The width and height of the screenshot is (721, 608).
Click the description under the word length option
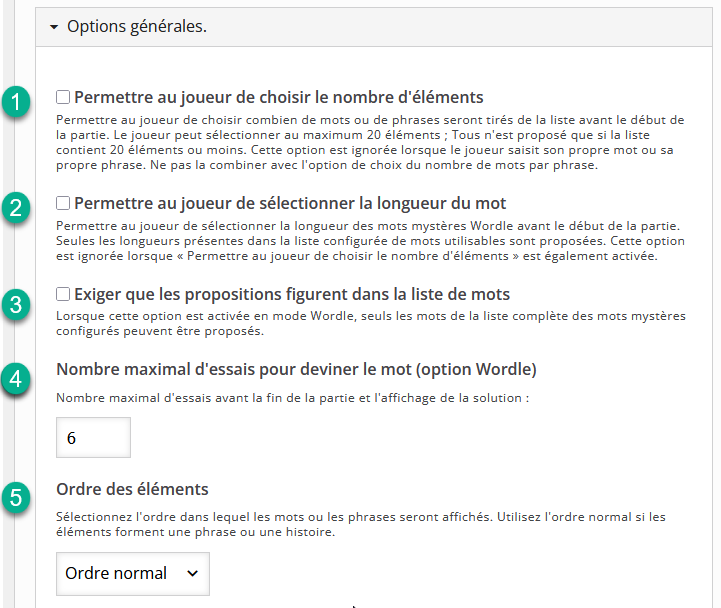coord(371,241)
